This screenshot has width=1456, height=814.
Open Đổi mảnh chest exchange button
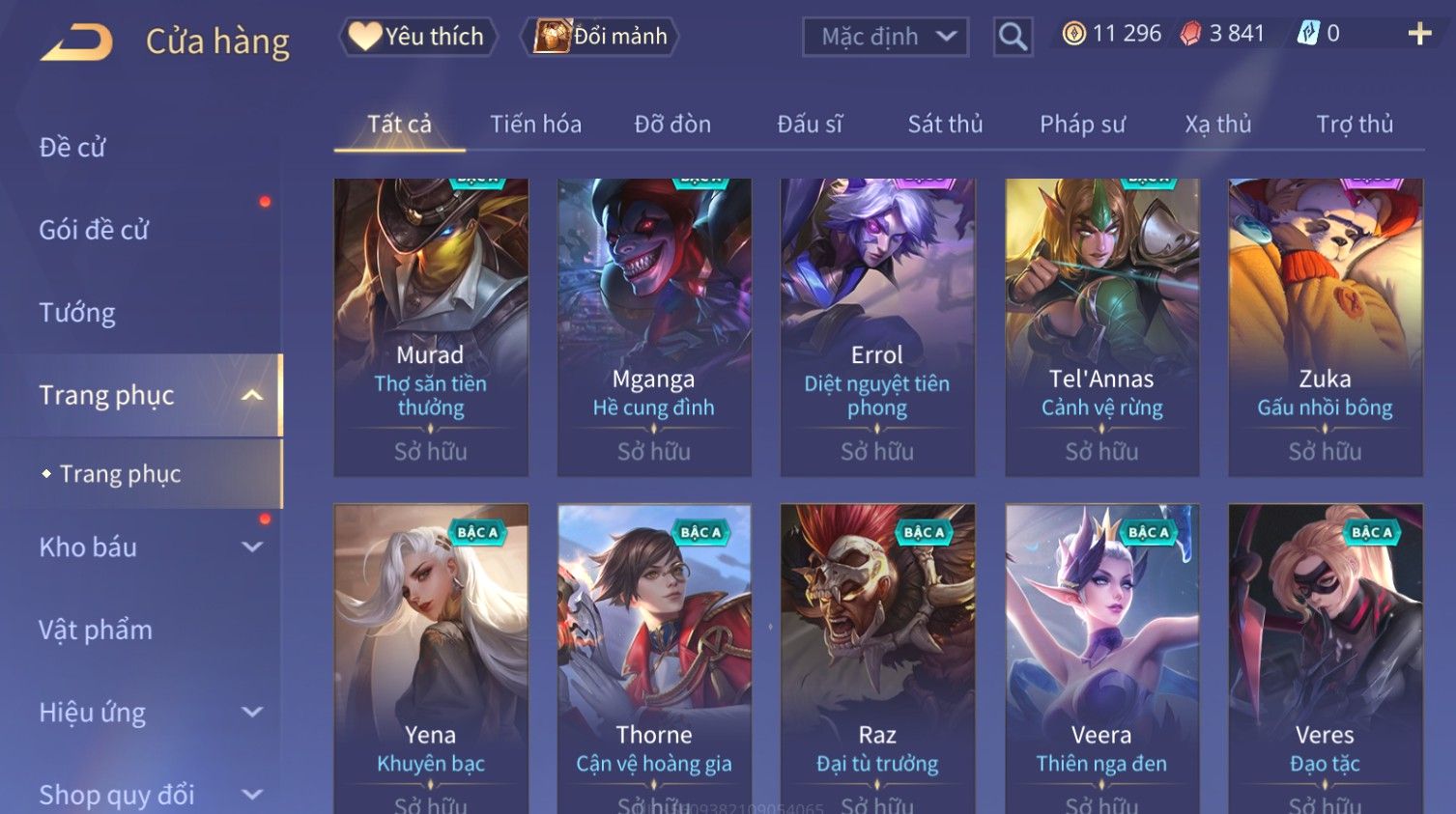600,37
